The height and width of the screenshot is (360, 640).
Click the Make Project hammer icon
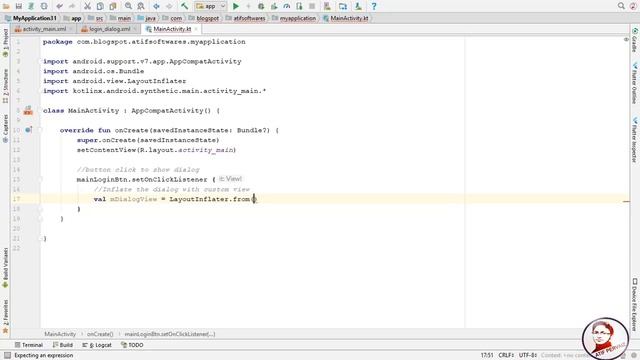[x=184, y=6]
